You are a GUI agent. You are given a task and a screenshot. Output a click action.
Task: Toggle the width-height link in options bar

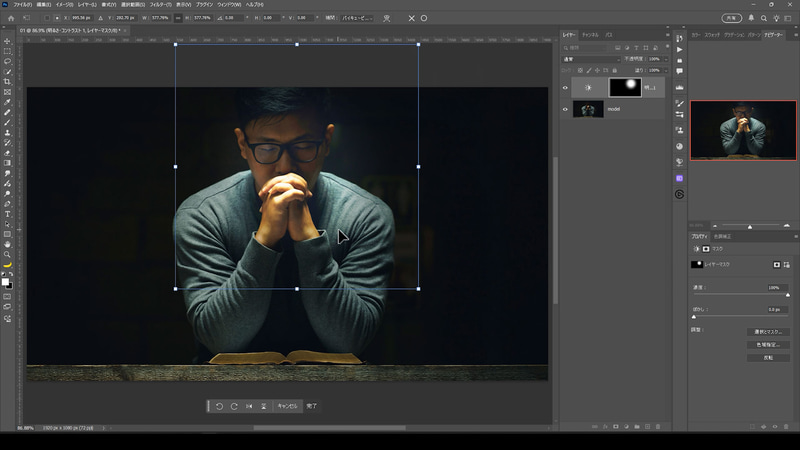178,18
